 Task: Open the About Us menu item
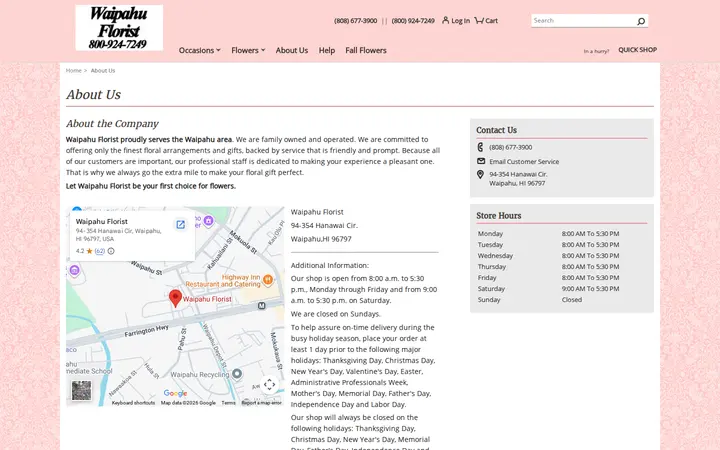tap(292, 51)
